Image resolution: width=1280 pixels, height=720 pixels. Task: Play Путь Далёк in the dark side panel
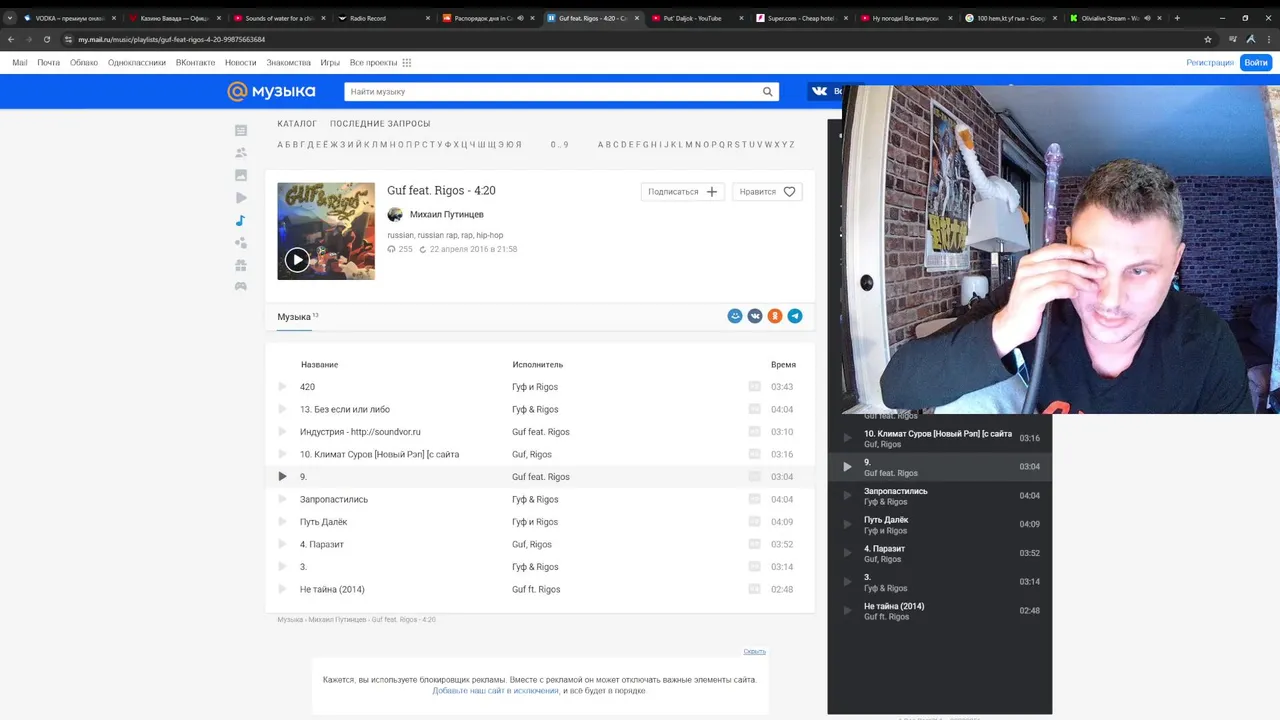coord(847,524)
